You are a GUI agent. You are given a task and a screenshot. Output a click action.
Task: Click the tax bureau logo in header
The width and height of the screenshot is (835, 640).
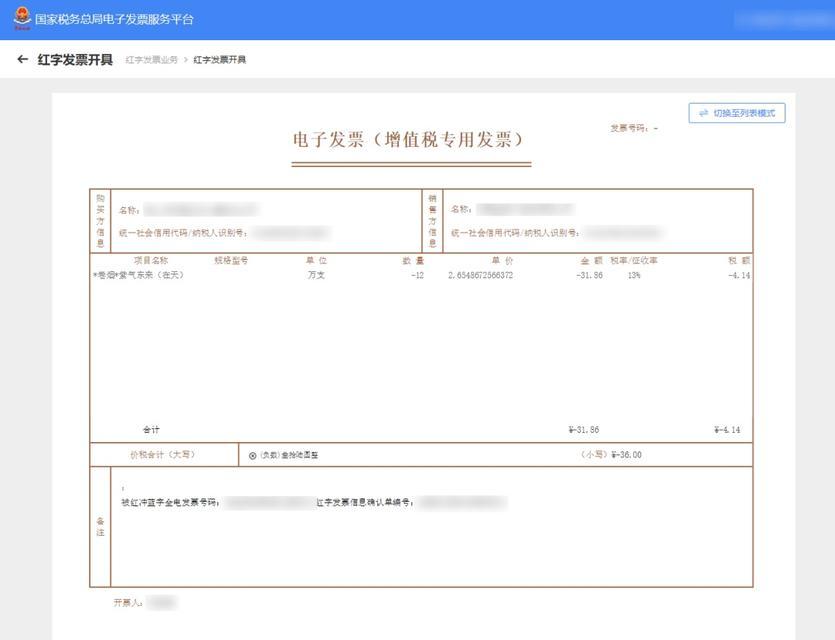pos(22,19)
